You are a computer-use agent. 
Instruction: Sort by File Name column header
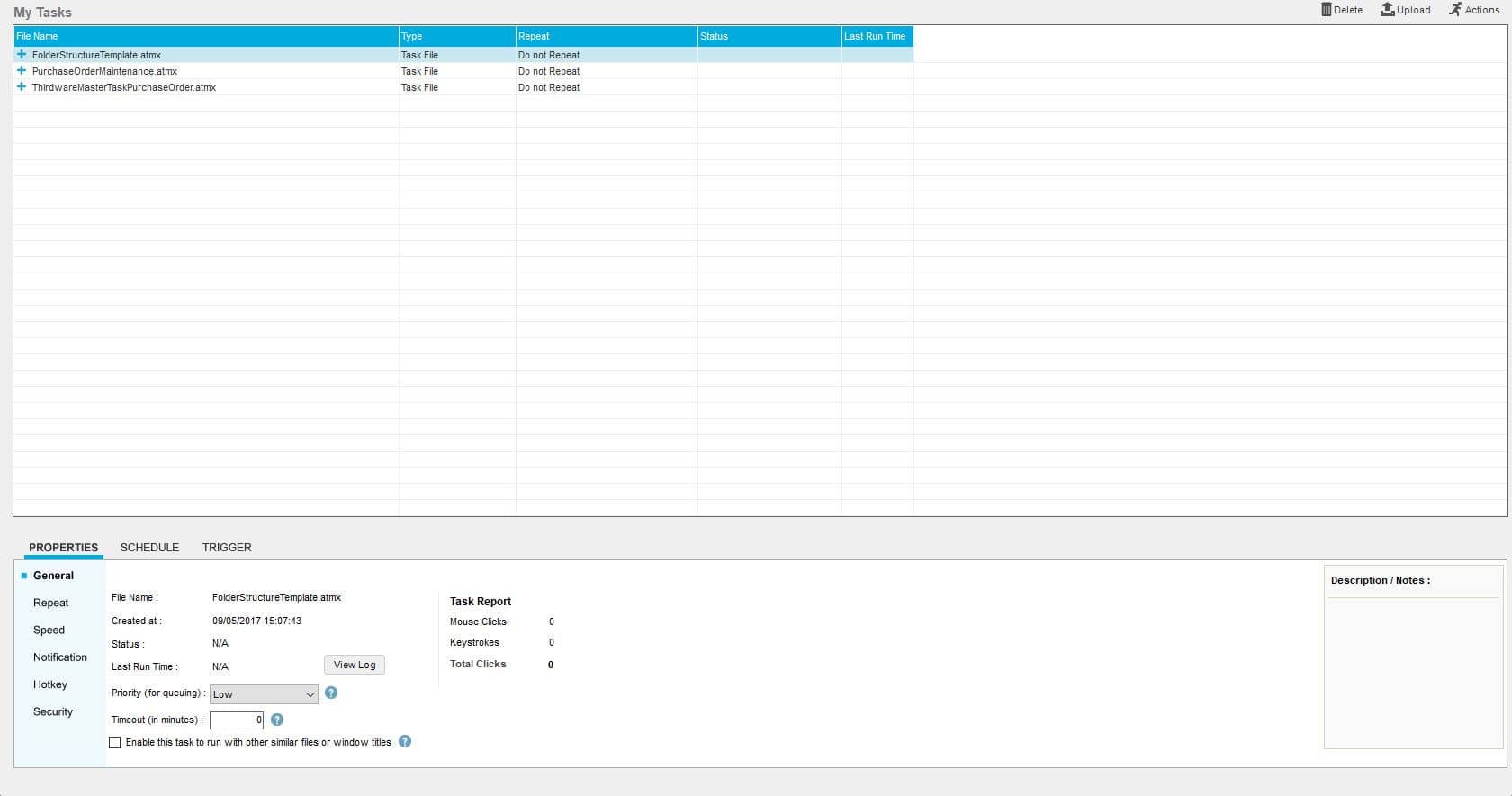click(206, 36)
